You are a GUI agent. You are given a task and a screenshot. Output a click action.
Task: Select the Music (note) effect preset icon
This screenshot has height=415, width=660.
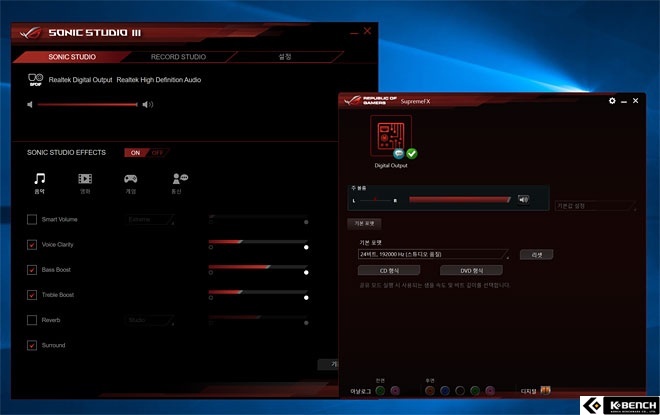click(x=40, y=179)
